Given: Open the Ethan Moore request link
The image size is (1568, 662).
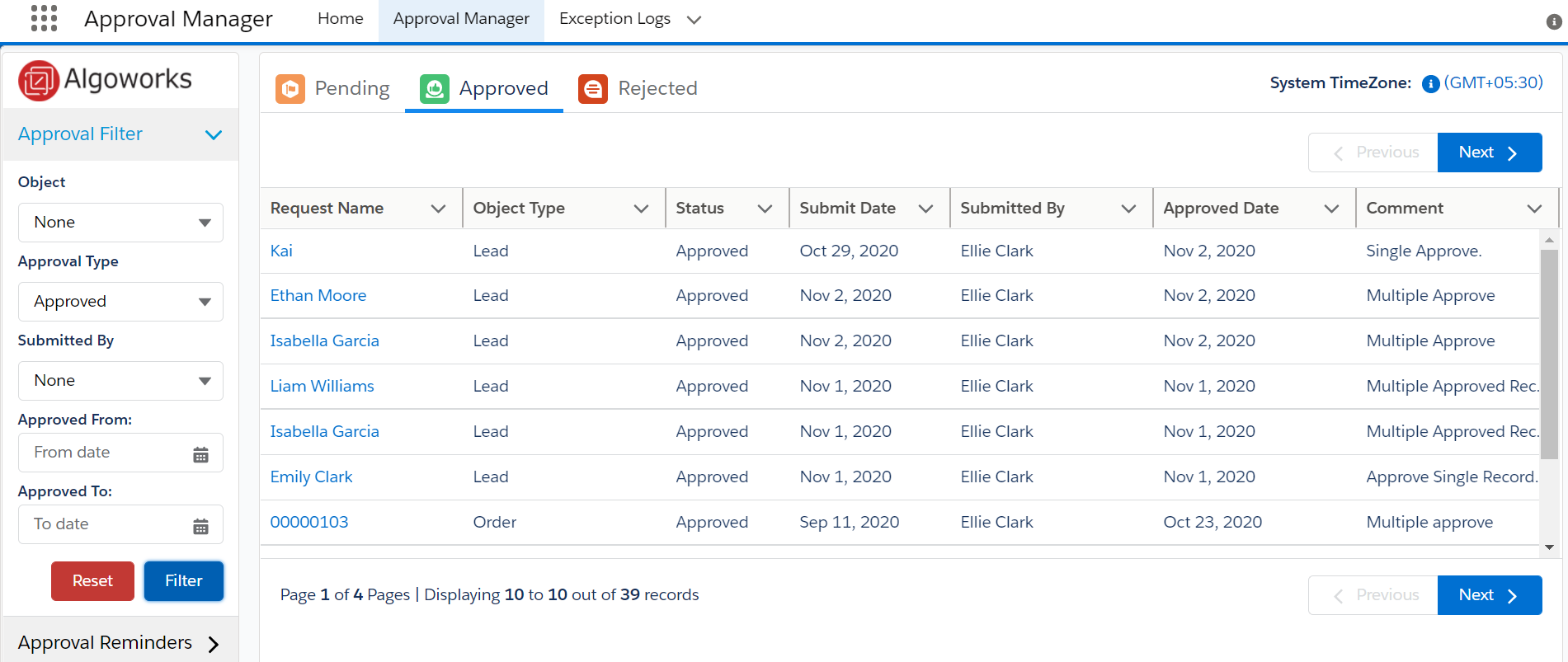Looking at the screenshot, I should point(318,296).
